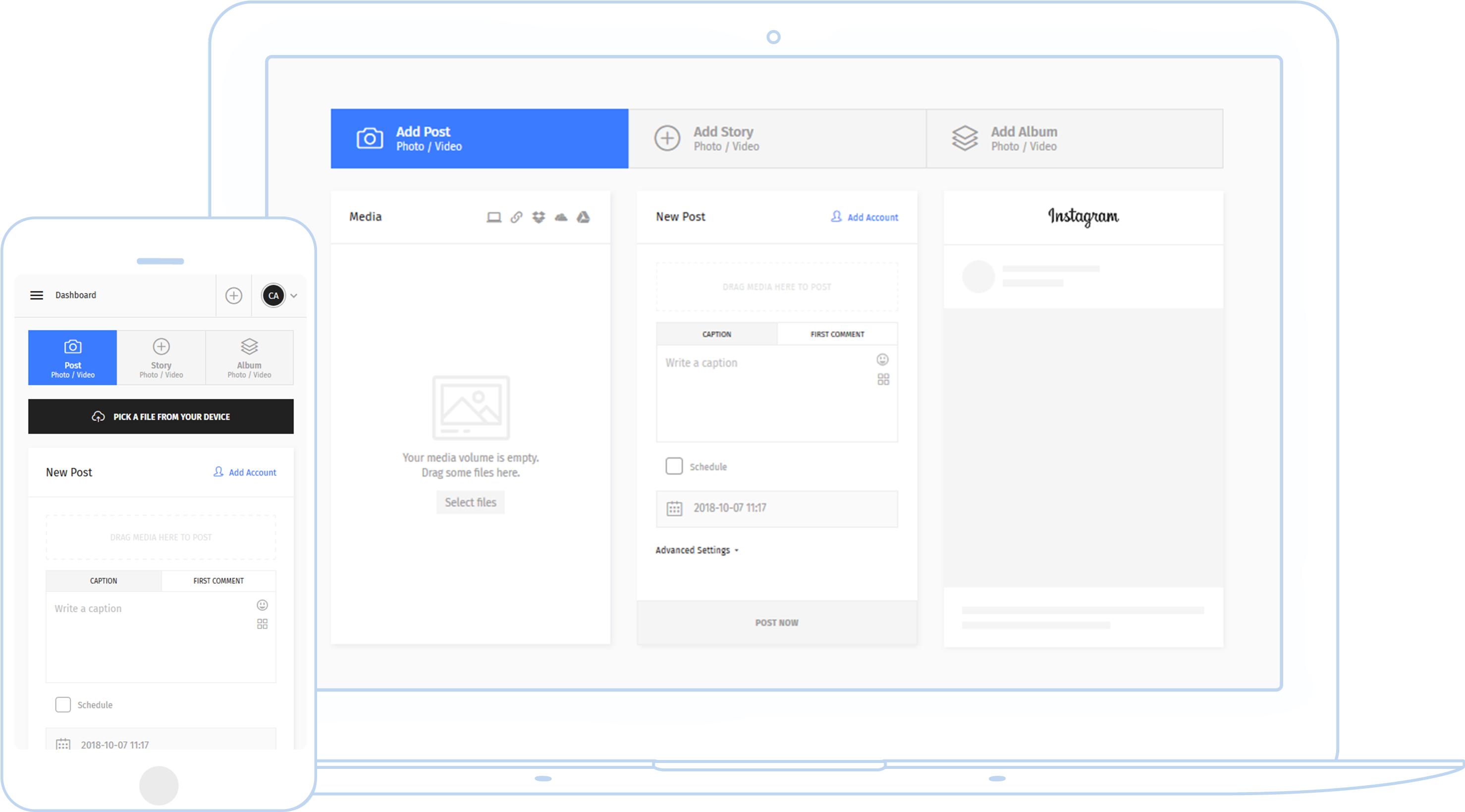Click PICK A FILE FROM YOUR DEVICE button

161,417
